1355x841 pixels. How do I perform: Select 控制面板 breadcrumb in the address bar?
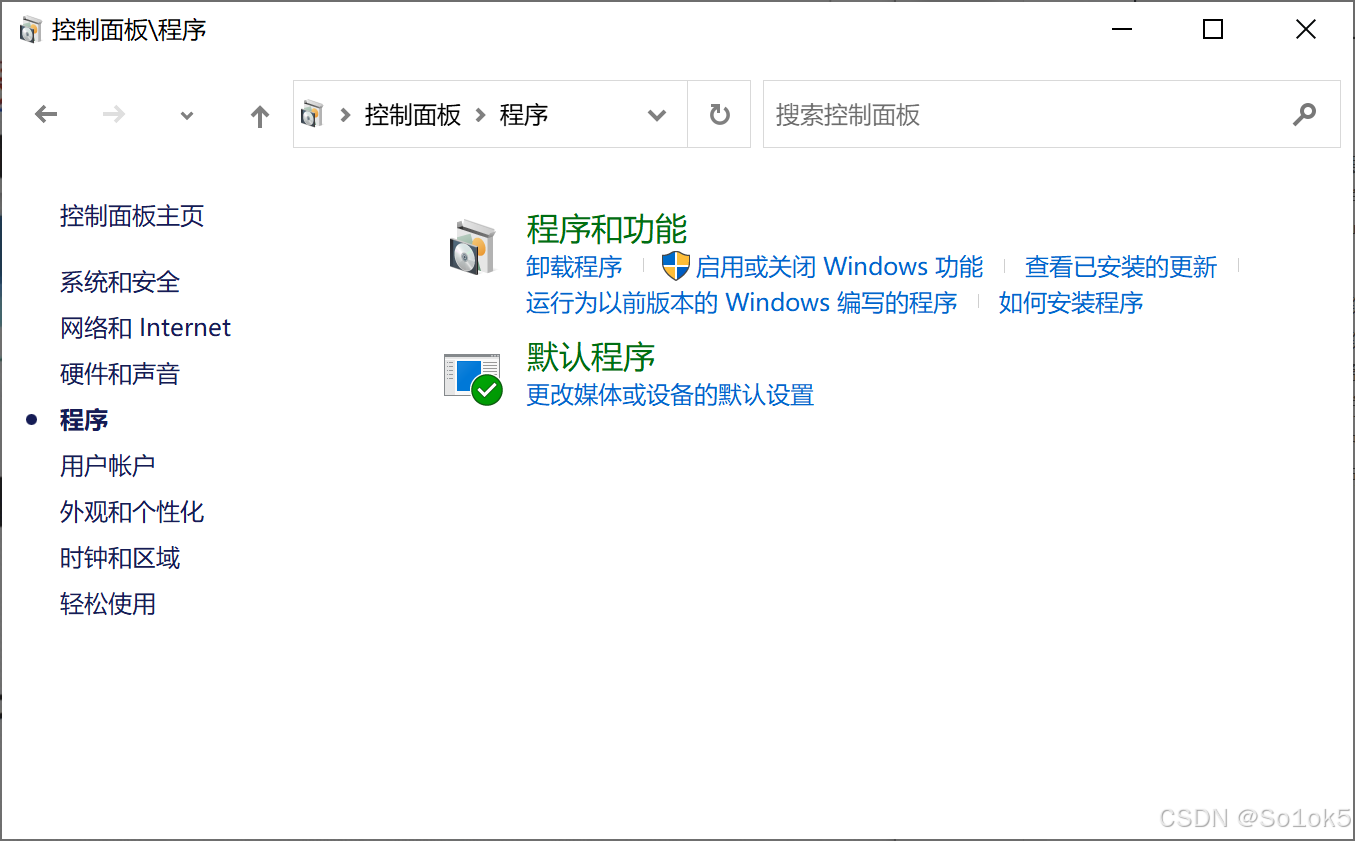413,115
